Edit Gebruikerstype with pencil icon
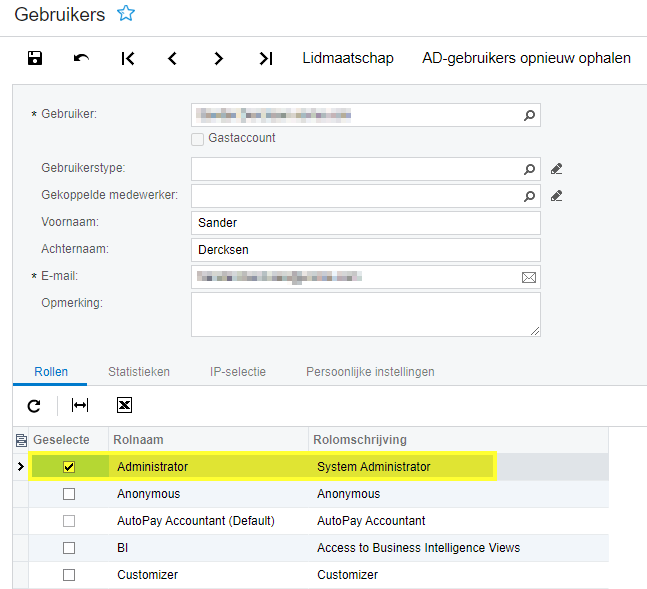Screen dimensions: 647x589 click(x=557, y=169)
